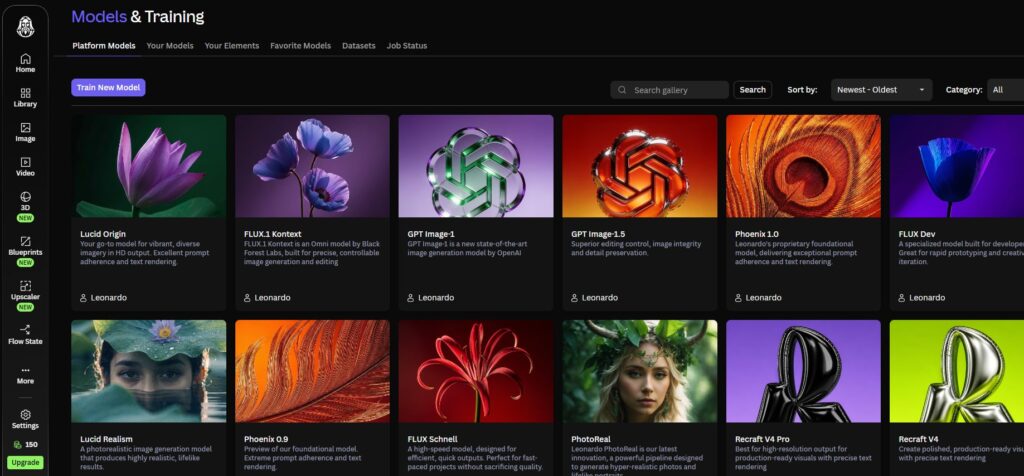
Task: Select the FLUX Schnell model title
Action: click(432, 439)
